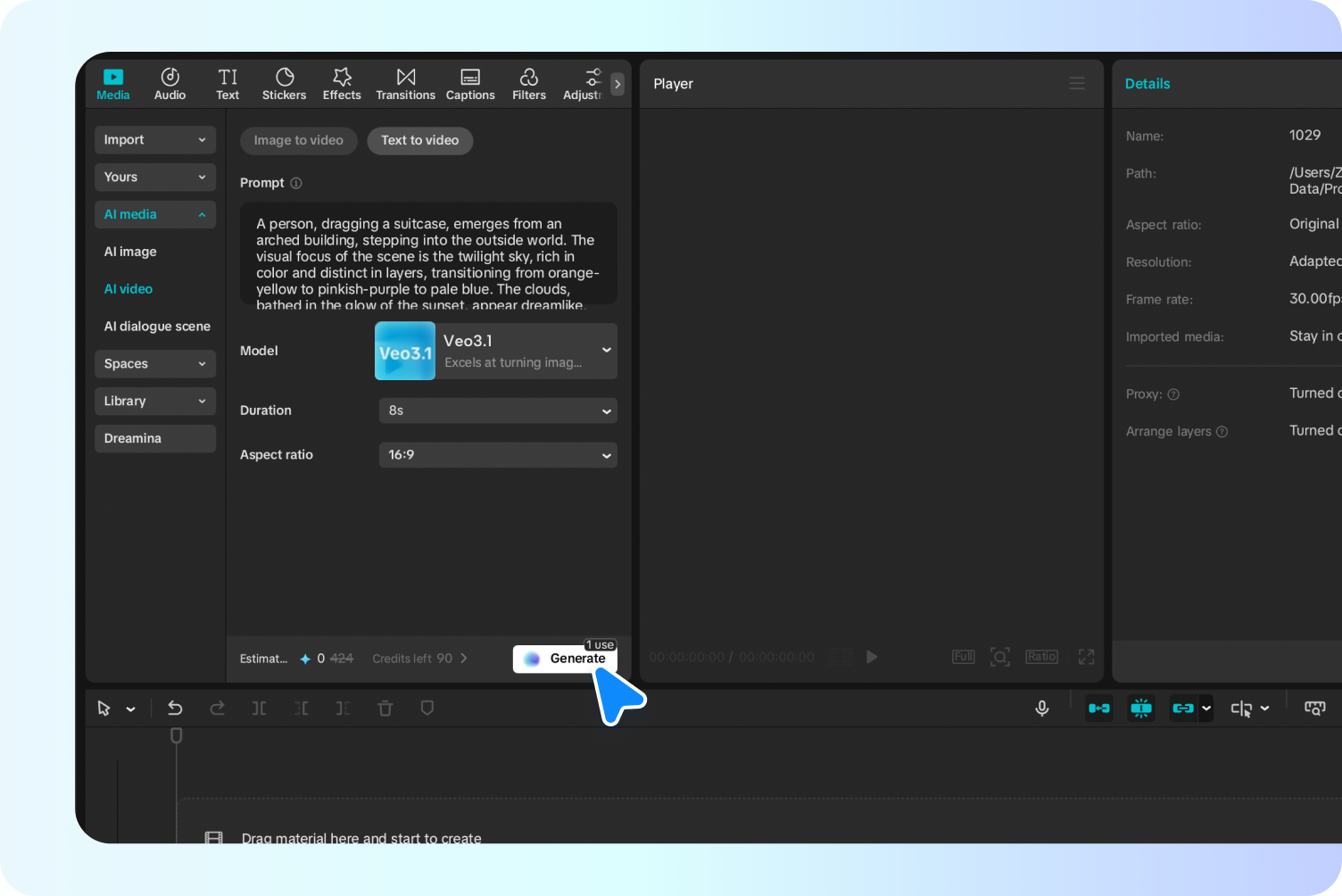Collapse the Import section in the sidebar

(x=154, y=139)
